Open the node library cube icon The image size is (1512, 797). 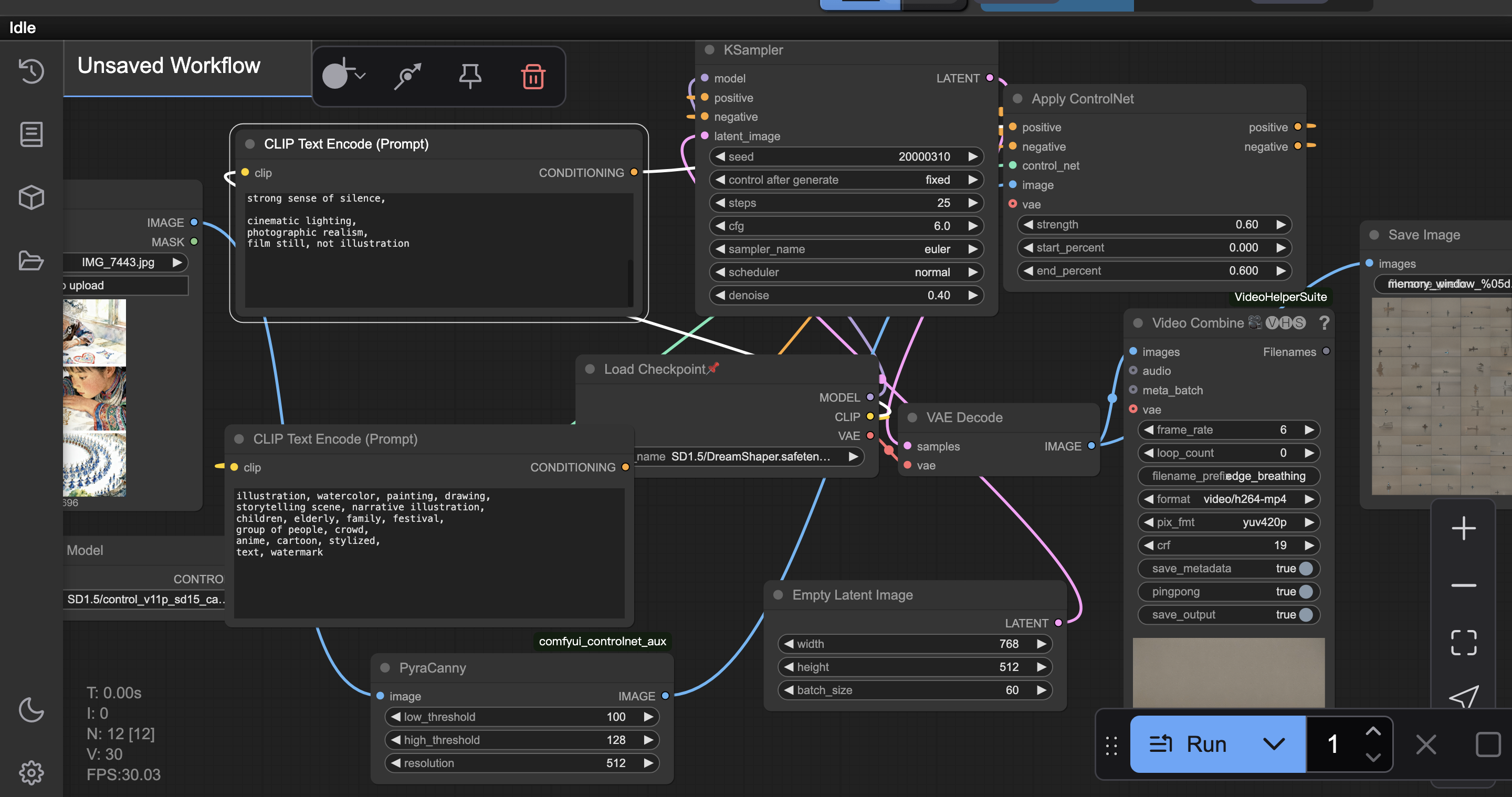(x=31, y=197)
